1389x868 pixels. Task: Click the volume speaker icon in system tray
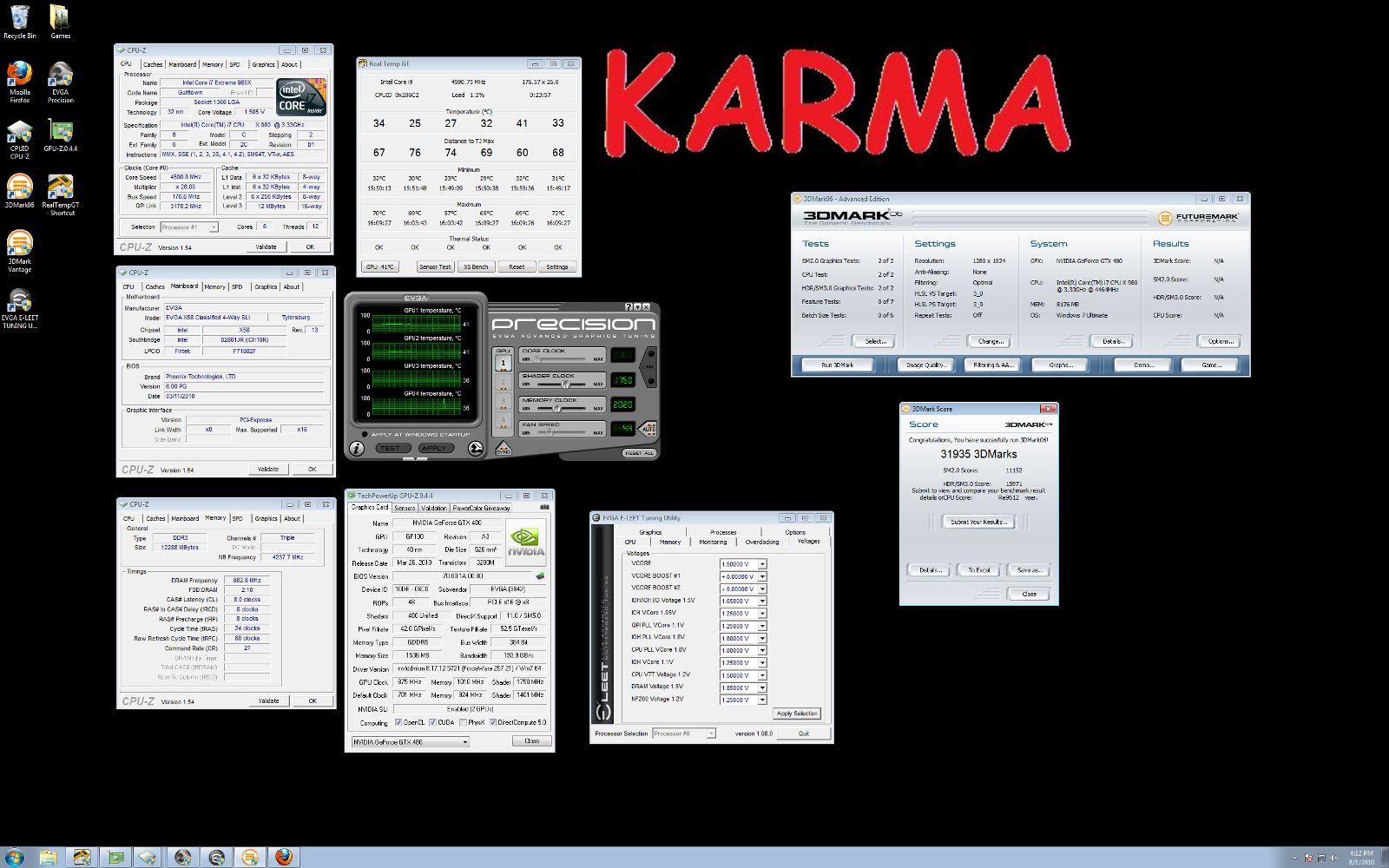point(1333,858)
